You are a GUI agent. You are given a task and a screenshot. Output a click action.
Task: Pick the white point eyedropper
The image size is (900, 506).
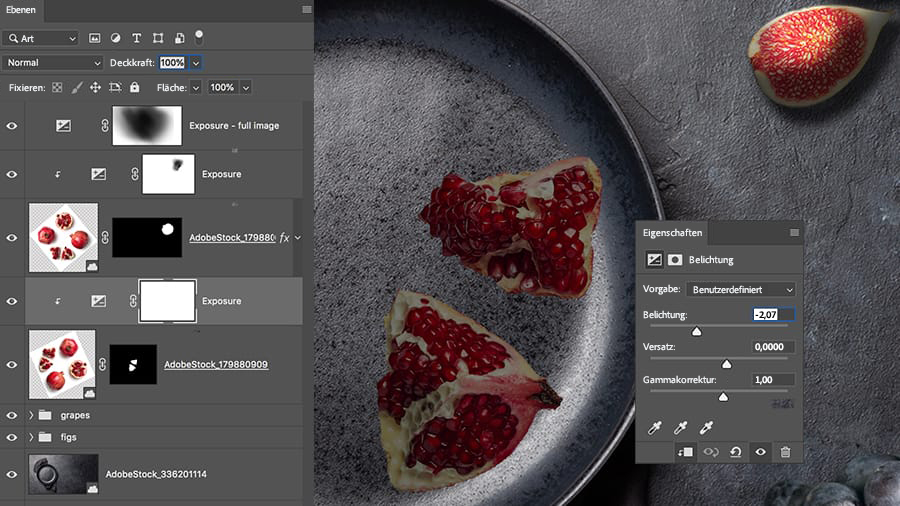[706, 427]
